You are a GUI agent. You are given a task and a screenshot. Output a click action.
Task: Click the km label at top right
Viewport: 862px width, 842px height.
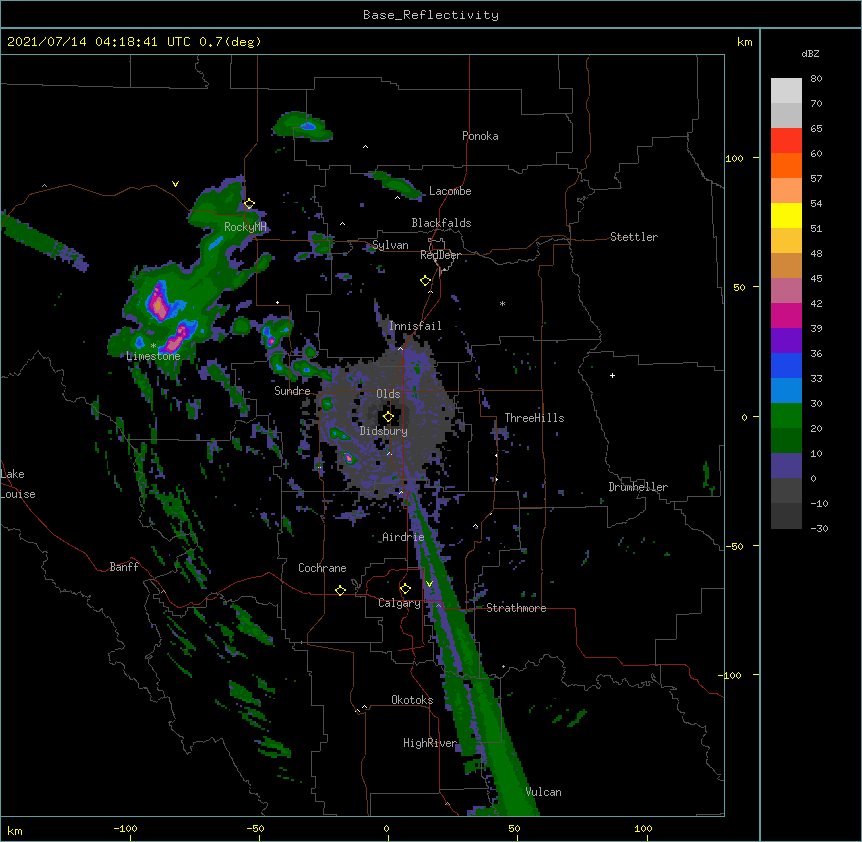tap(744, 42)
